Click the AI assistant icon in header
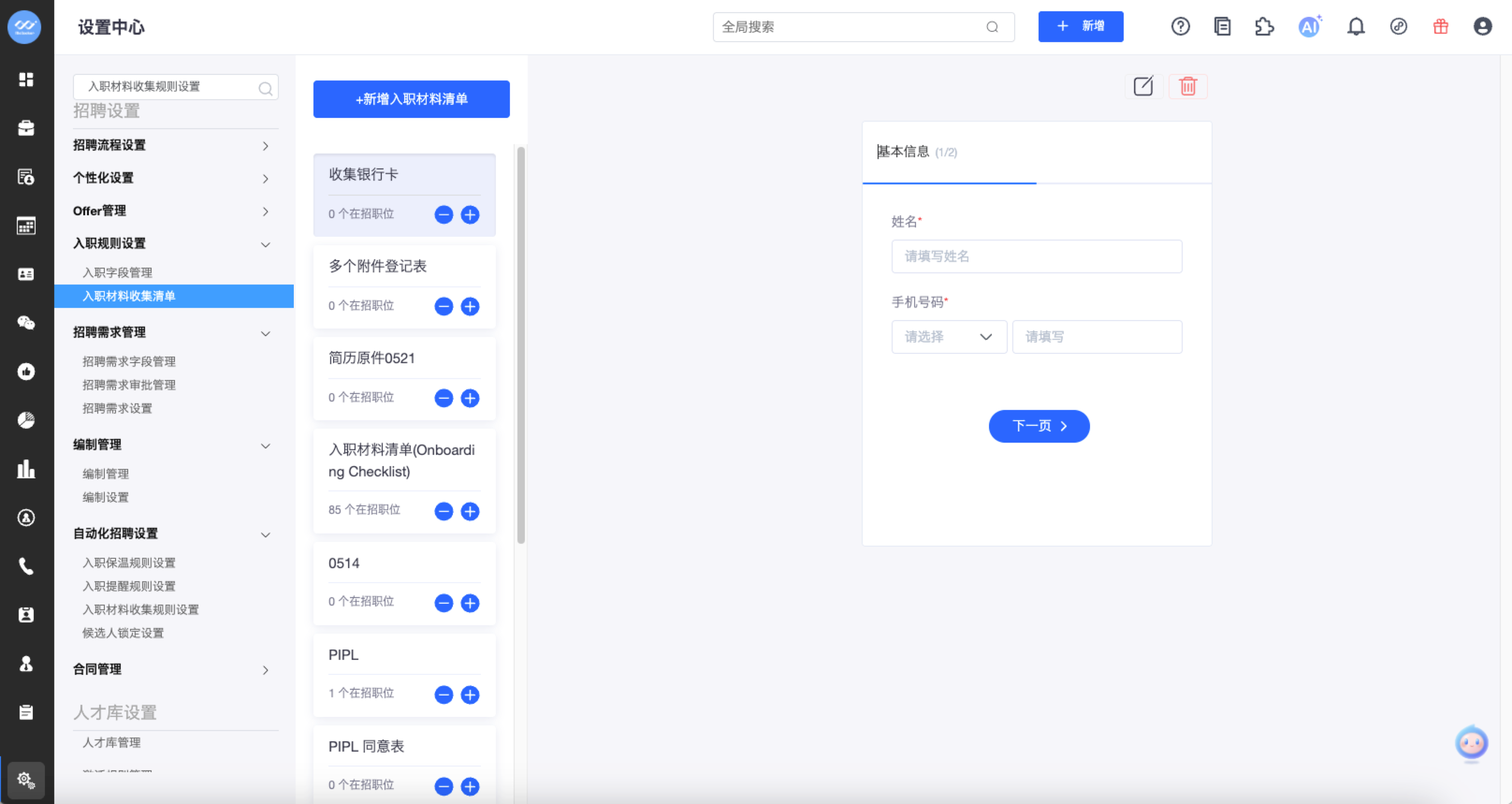Screen dimensions: 1512x804 point(1309,26)
